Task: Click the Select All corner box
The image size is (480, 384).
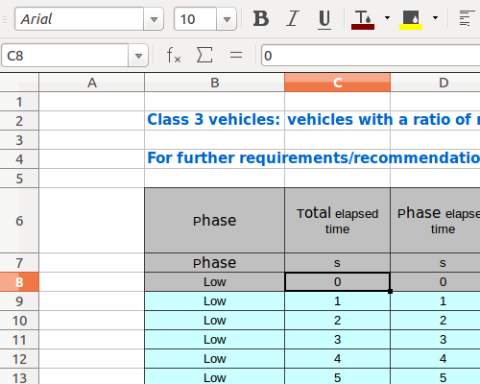Action: 19,82
